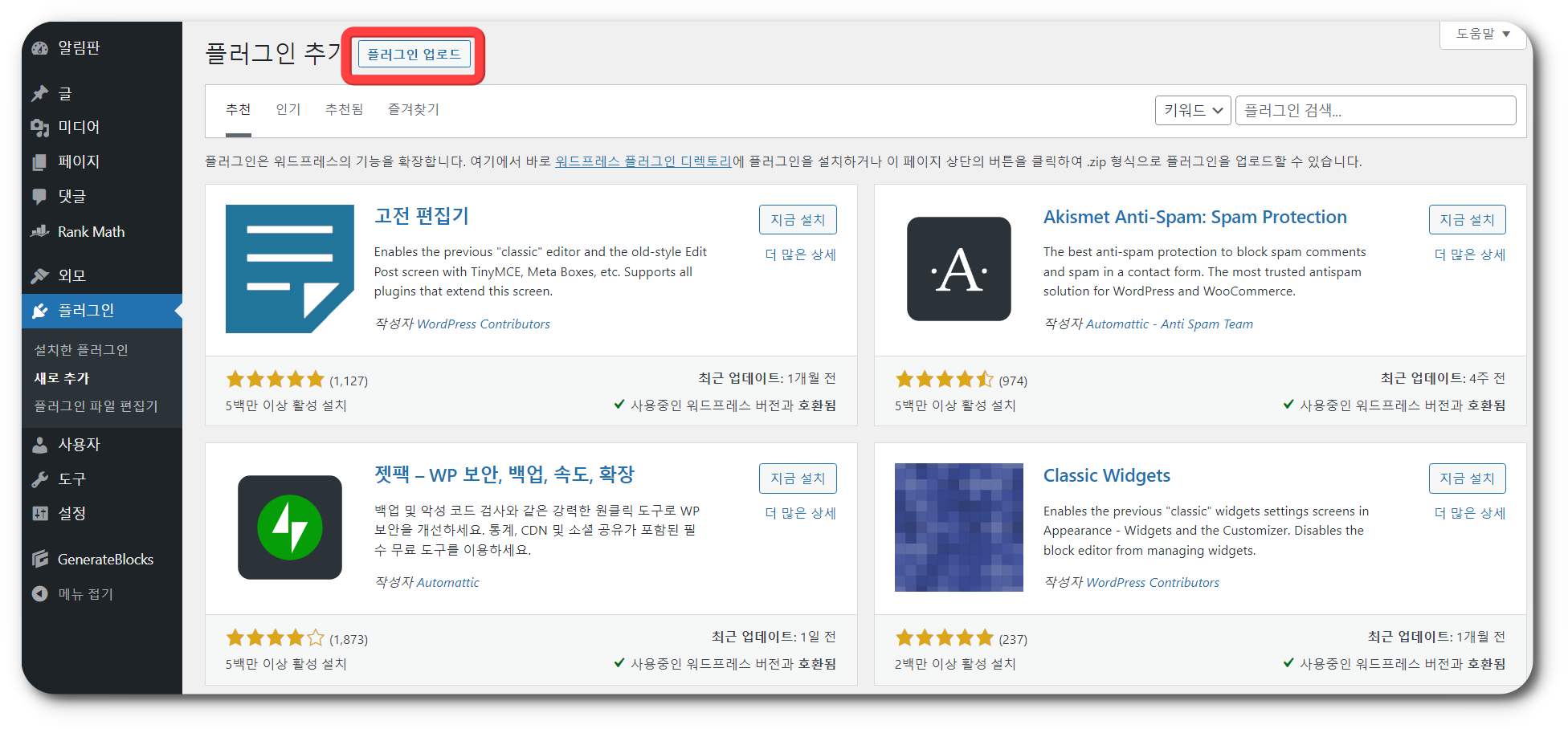The height and width of the screenshot is (729, 1568).
Task: Open 더 많은 상세 for Akismet
Action: (1470, 255)
